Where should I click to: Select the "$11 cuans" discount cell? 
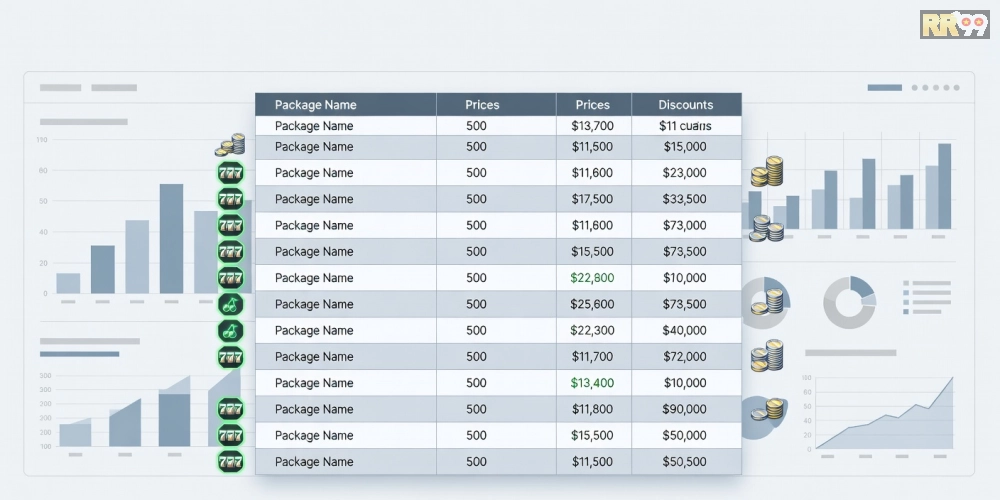click(685, 126)
